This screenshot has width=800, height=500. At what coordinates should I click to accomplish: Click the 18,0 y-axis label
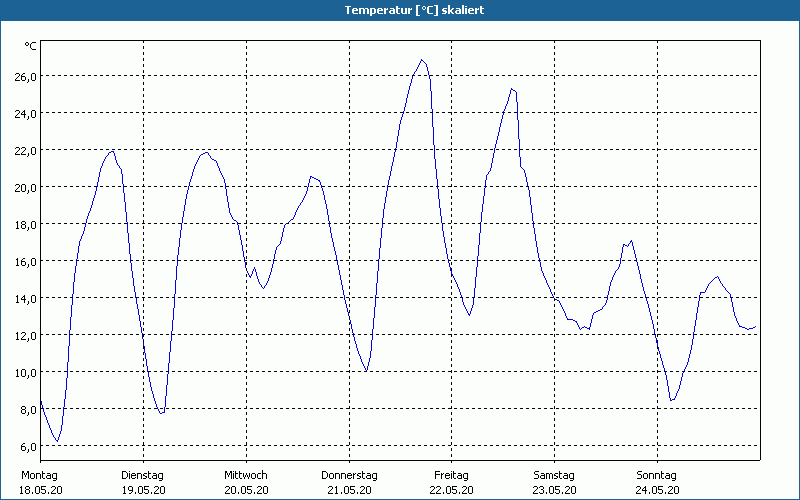[x=25, y=225]
